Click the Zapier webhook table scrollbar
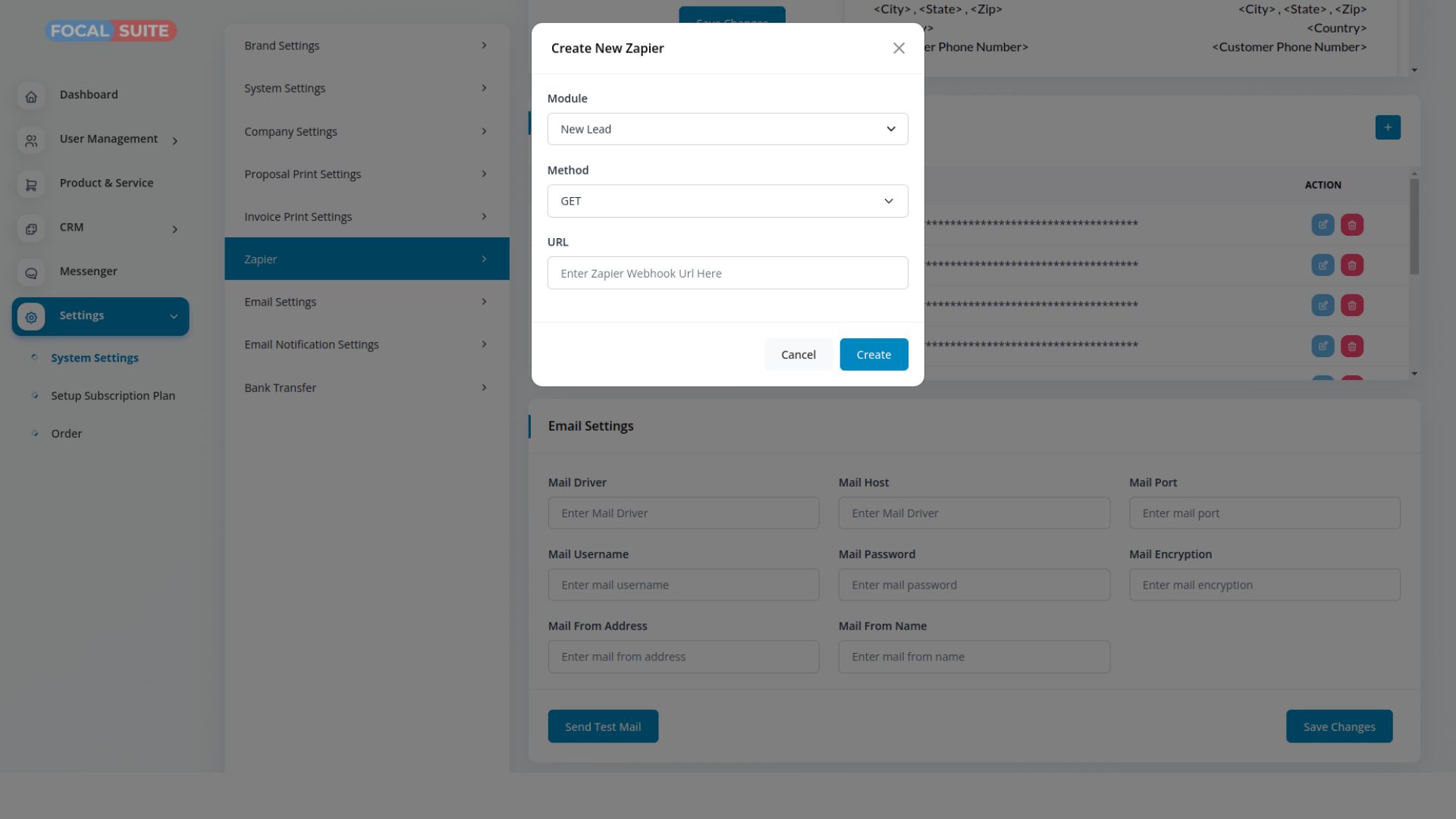The height and width of the screenshot is (819, 1456). [x=1414, y=227]
